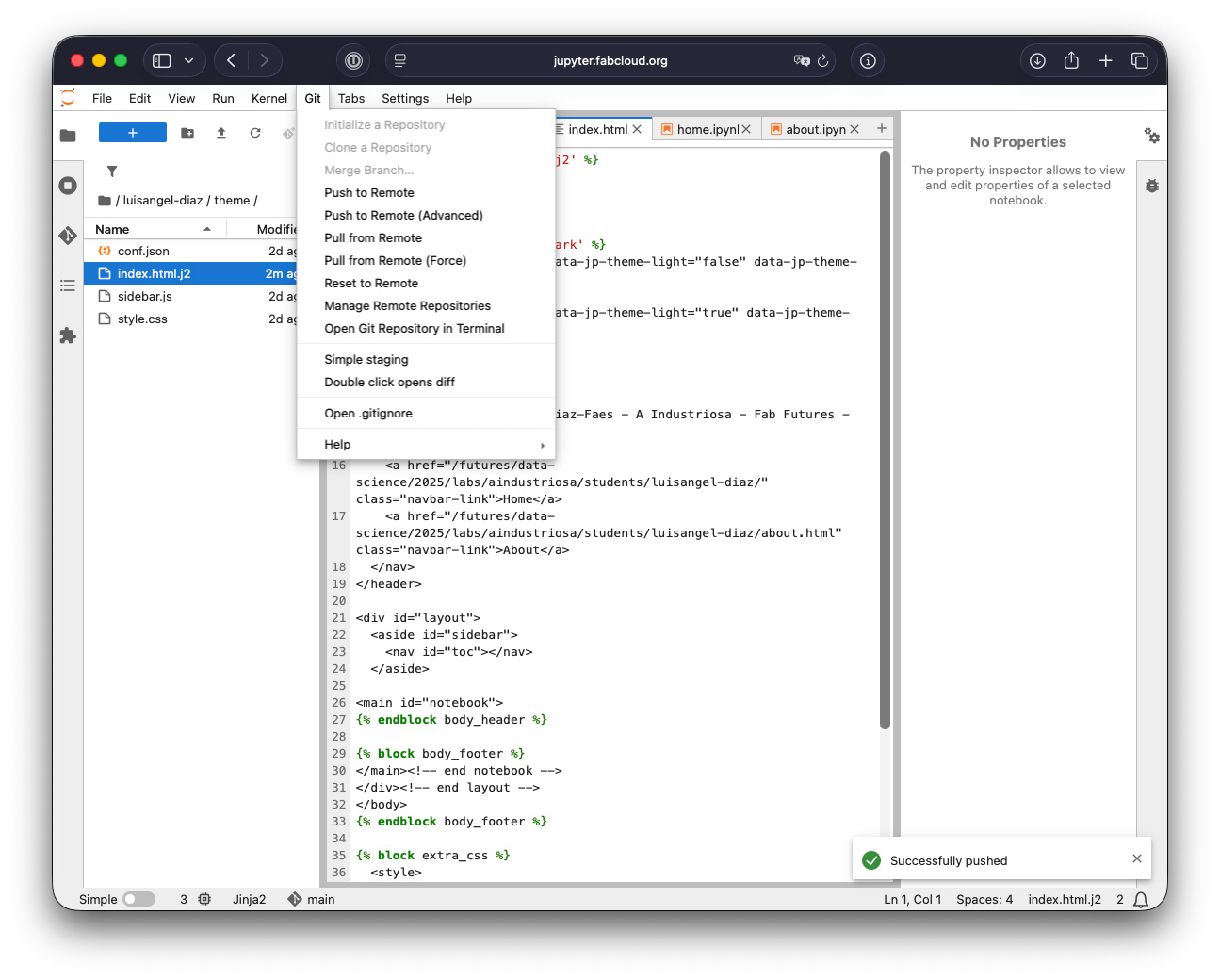This screenshot has height=980, width=1220.
Task: Switch to the home.ipynl notebook tab
Action: [x=704, y=128]
